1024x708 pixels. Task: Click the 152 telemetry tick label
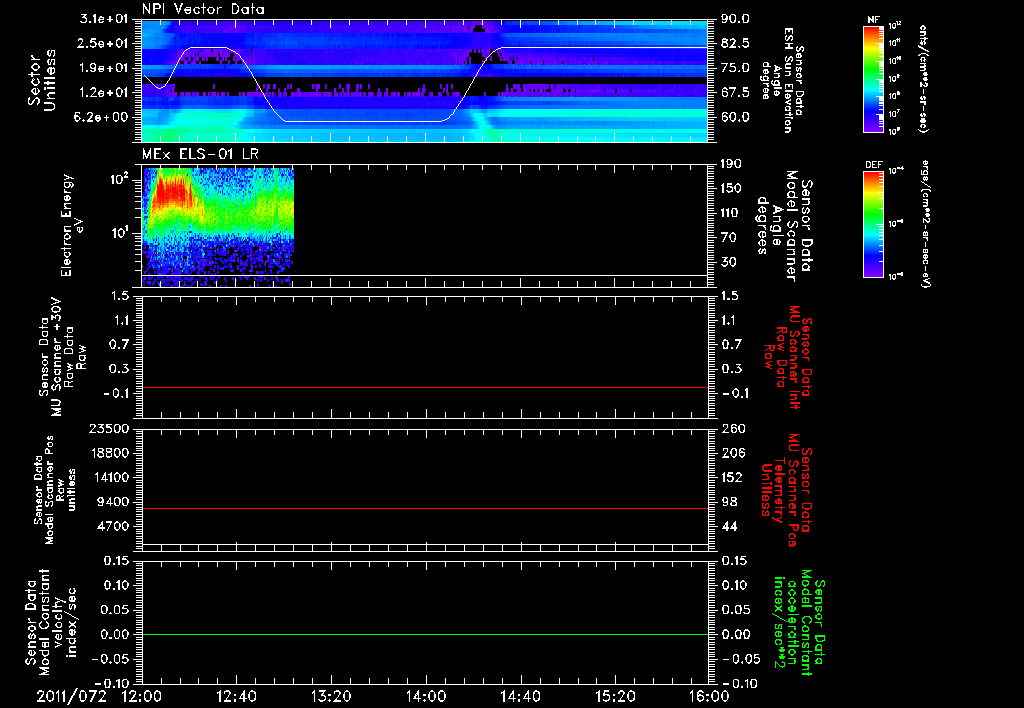[732, 477]
